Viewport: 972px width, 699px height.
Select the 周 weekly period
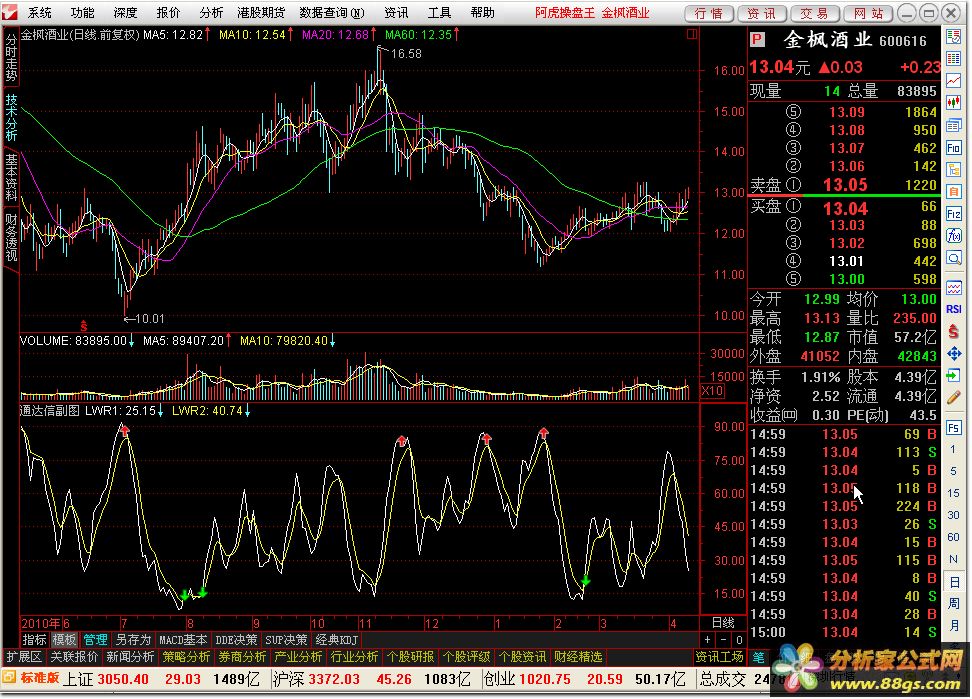953,604
